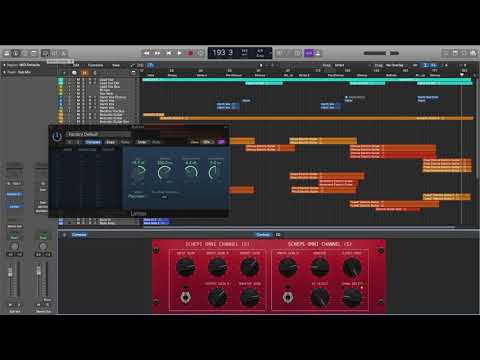The height and width of the screenshot is (360, 480).
Task: Switch to the Controls tab in Smart Controls
Action: coord(263,235)
